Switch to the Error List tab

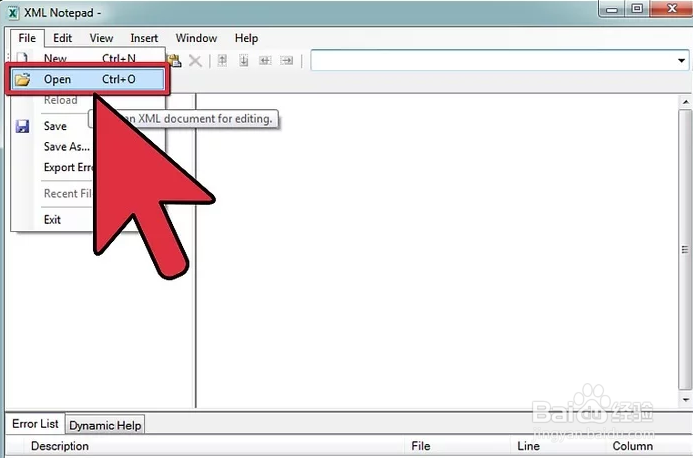(35, 424)
